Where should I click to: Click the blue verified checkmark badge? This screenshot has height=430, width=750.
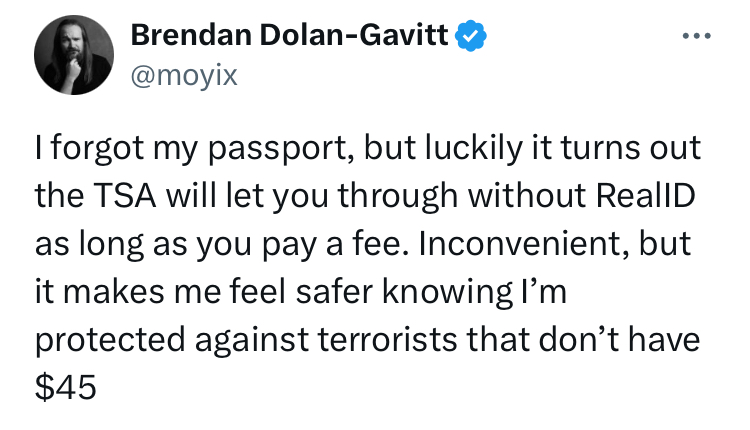(471, 37)
